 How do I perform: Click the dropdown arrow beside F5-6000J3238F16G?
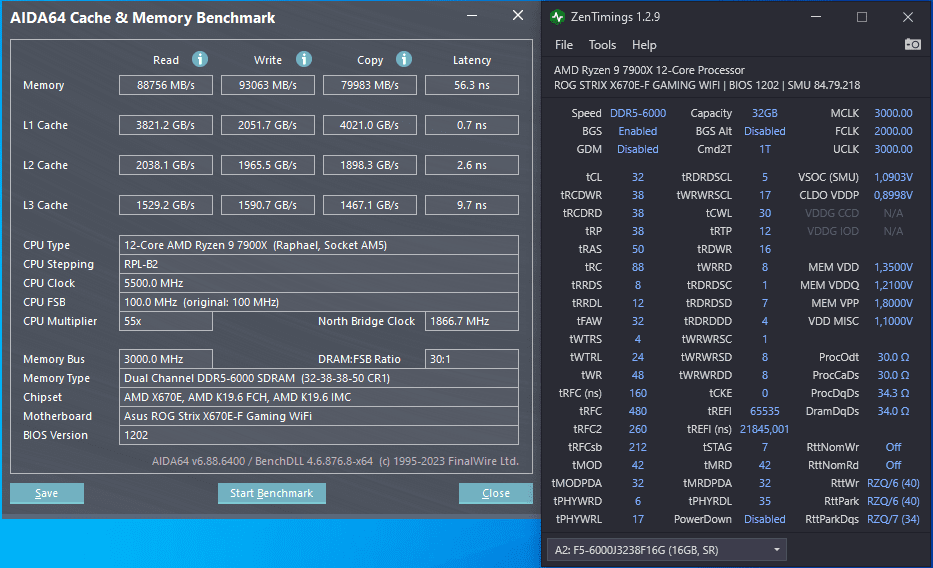point(777,550)
